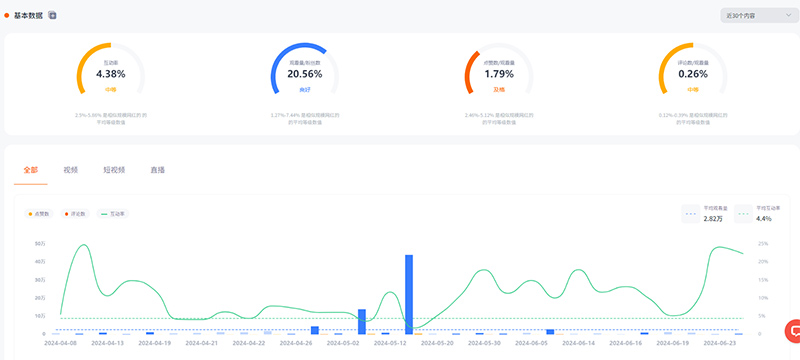Switch to the 视频 tab
This screenshot has width=800, height=360.
coord(70,170)
